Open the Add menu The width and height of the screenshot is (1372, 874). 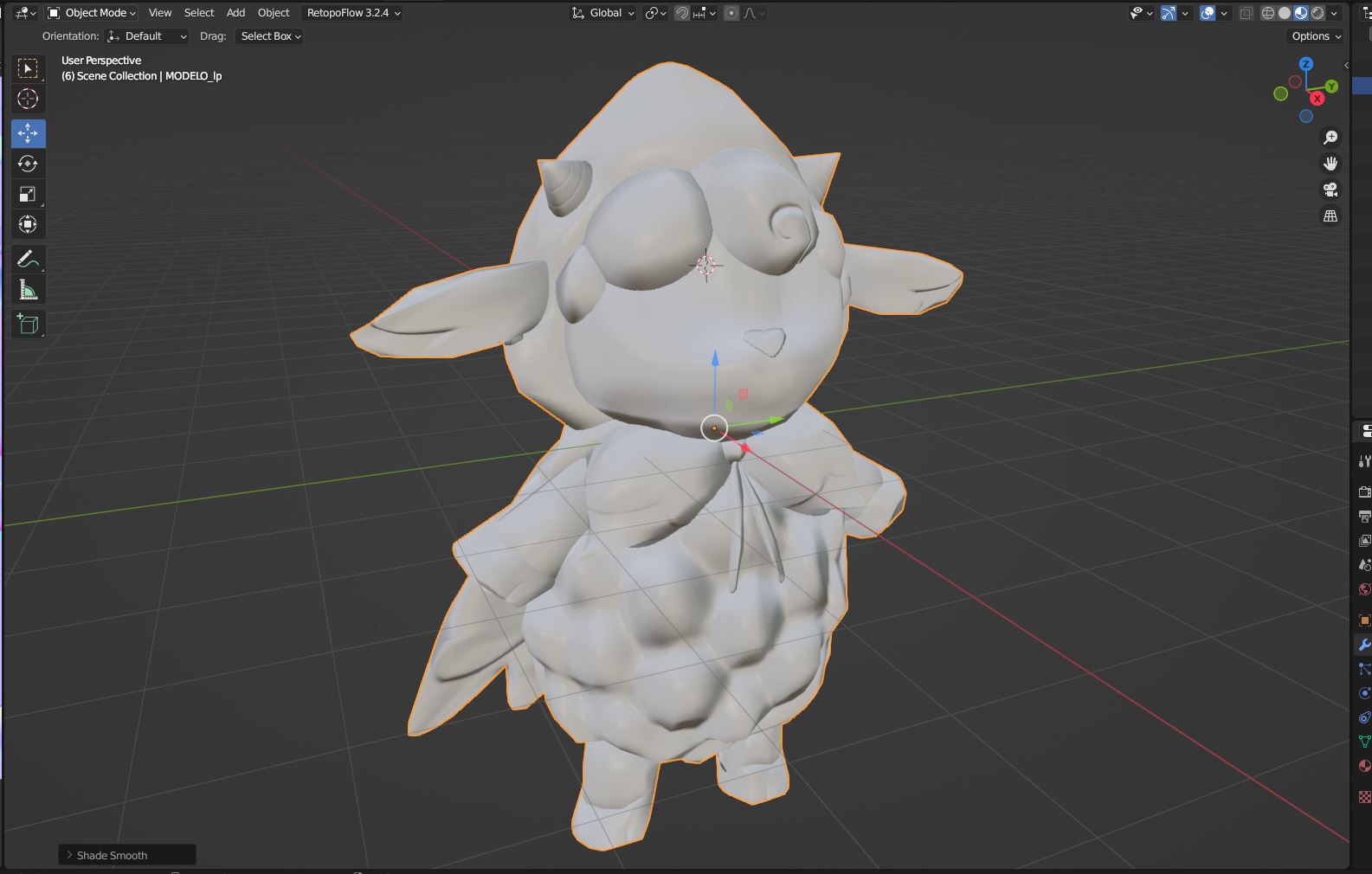click(x=235, y=13)
